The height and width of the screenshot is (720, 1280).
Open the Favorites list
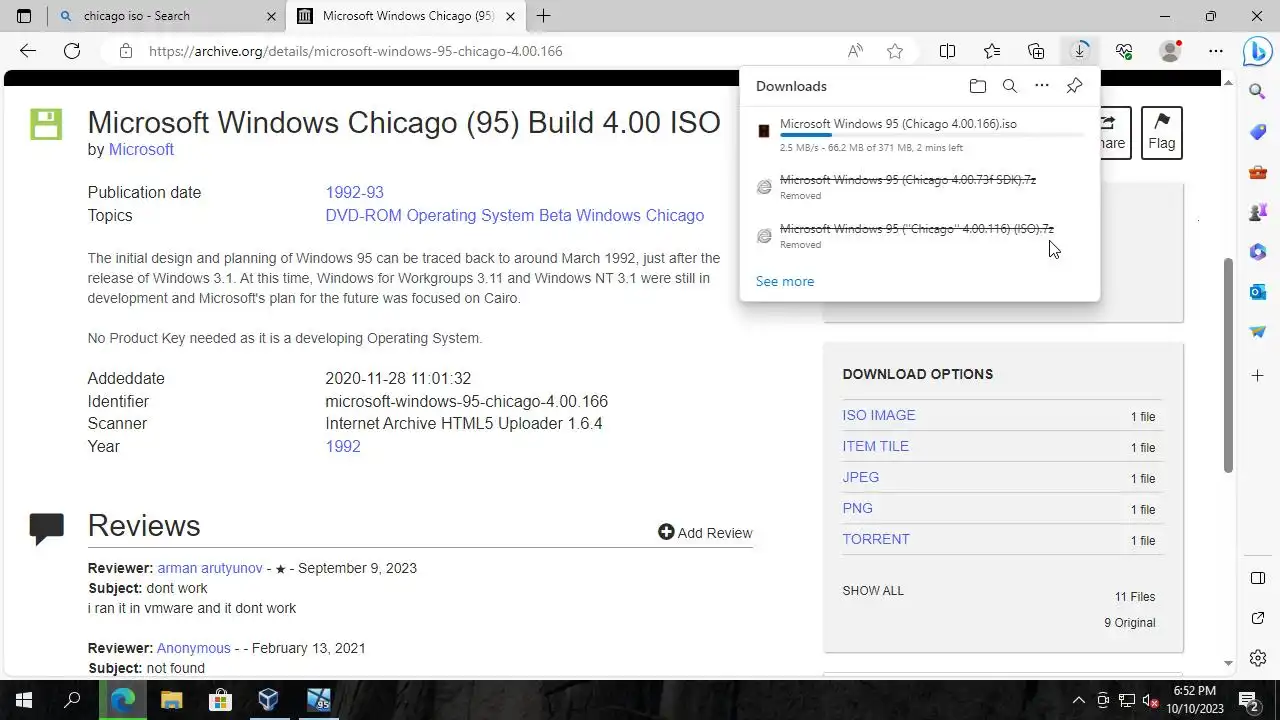[992, 51]
